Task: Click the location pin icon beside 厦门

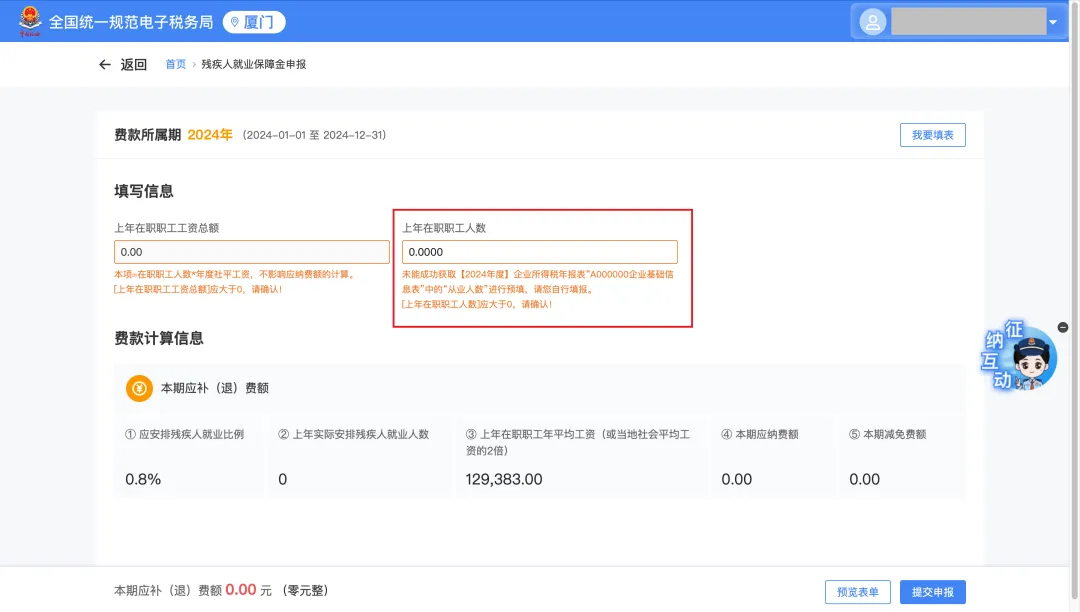Action: [235, 22]
